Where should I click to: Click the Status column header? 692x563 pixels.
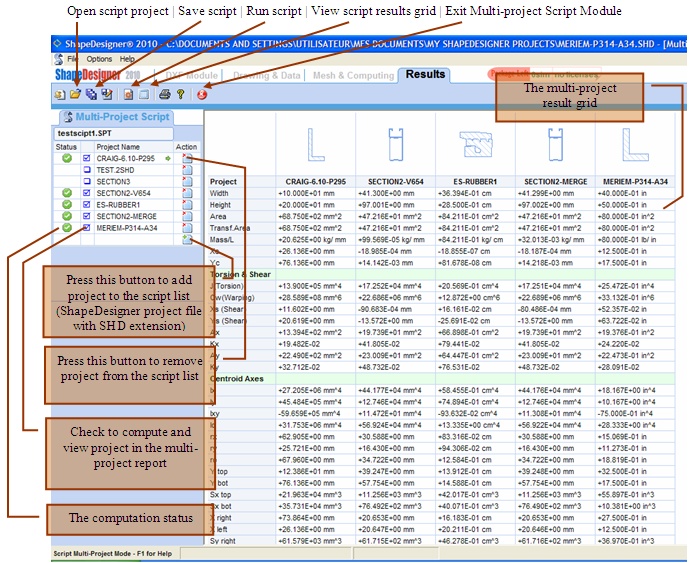click(x=66, y=147)
